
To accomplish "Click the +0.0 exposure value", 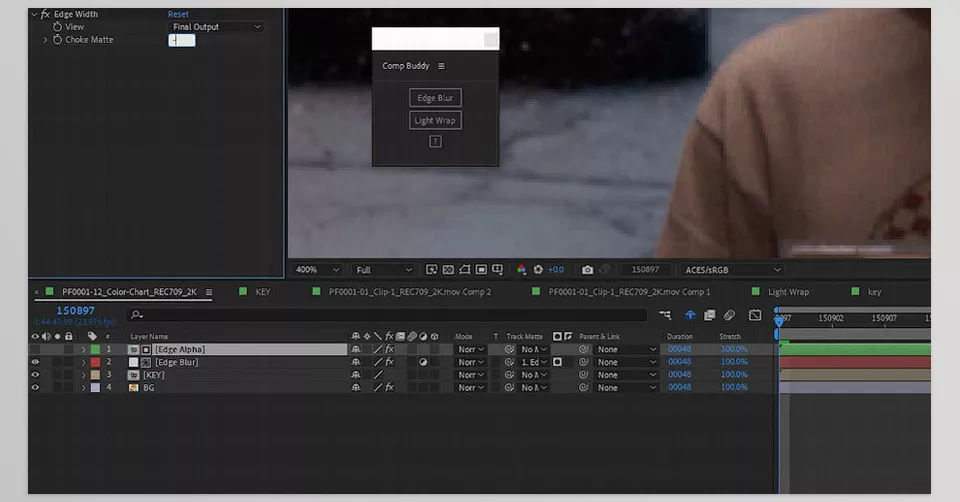I will pos(556,270).
